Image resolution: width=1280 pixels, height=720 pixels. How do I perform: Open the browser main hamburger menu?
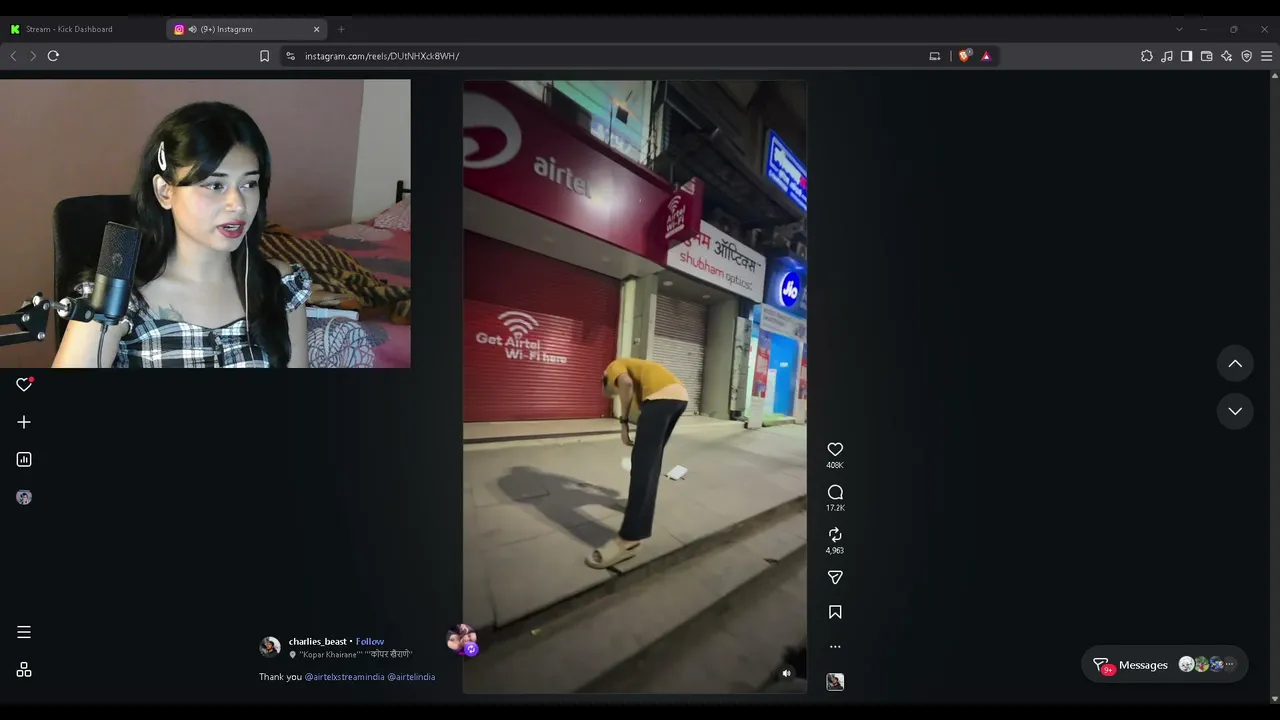(x=1266, y=56)
